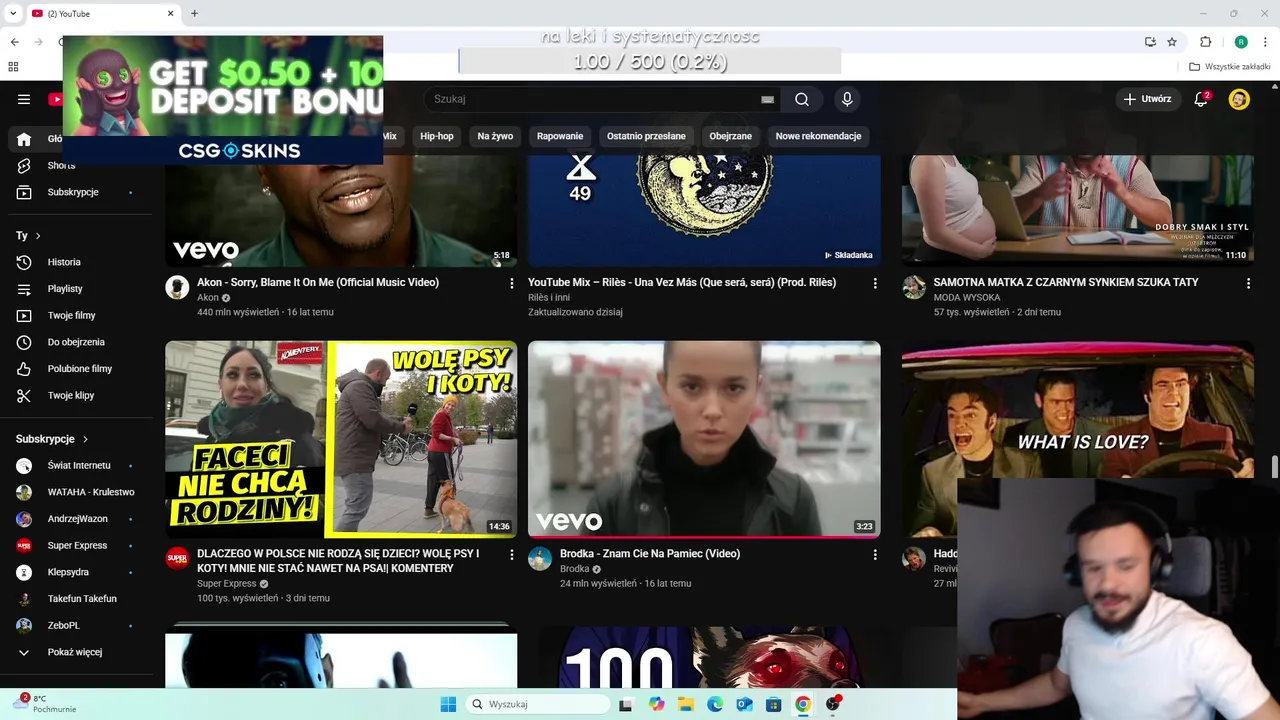
Task: Open Świat Internetu channel subscription
Action: (x=79, y=465)
